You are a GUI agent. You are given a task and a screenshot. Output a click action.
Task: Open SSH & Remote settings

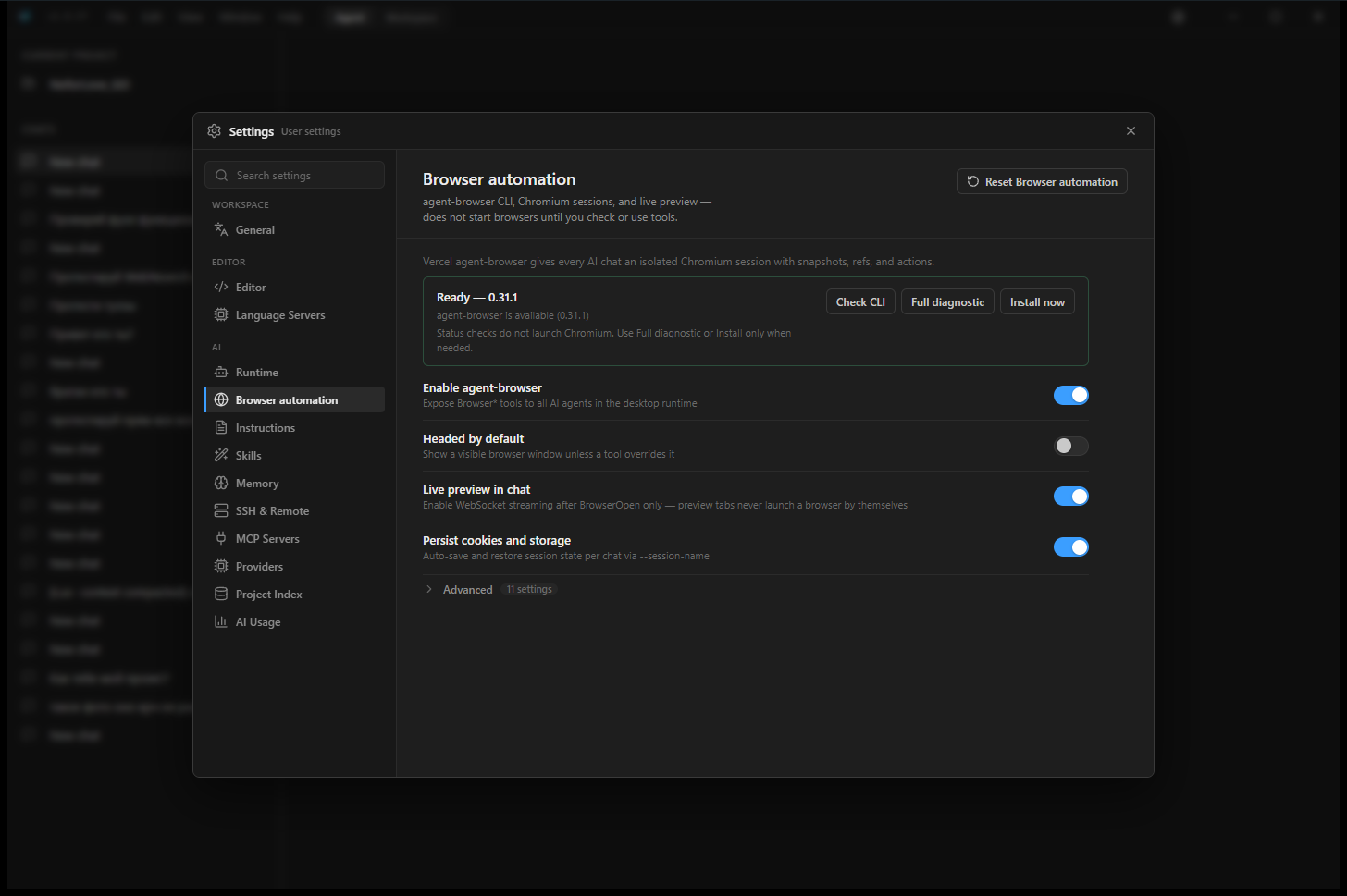point(294,511)
